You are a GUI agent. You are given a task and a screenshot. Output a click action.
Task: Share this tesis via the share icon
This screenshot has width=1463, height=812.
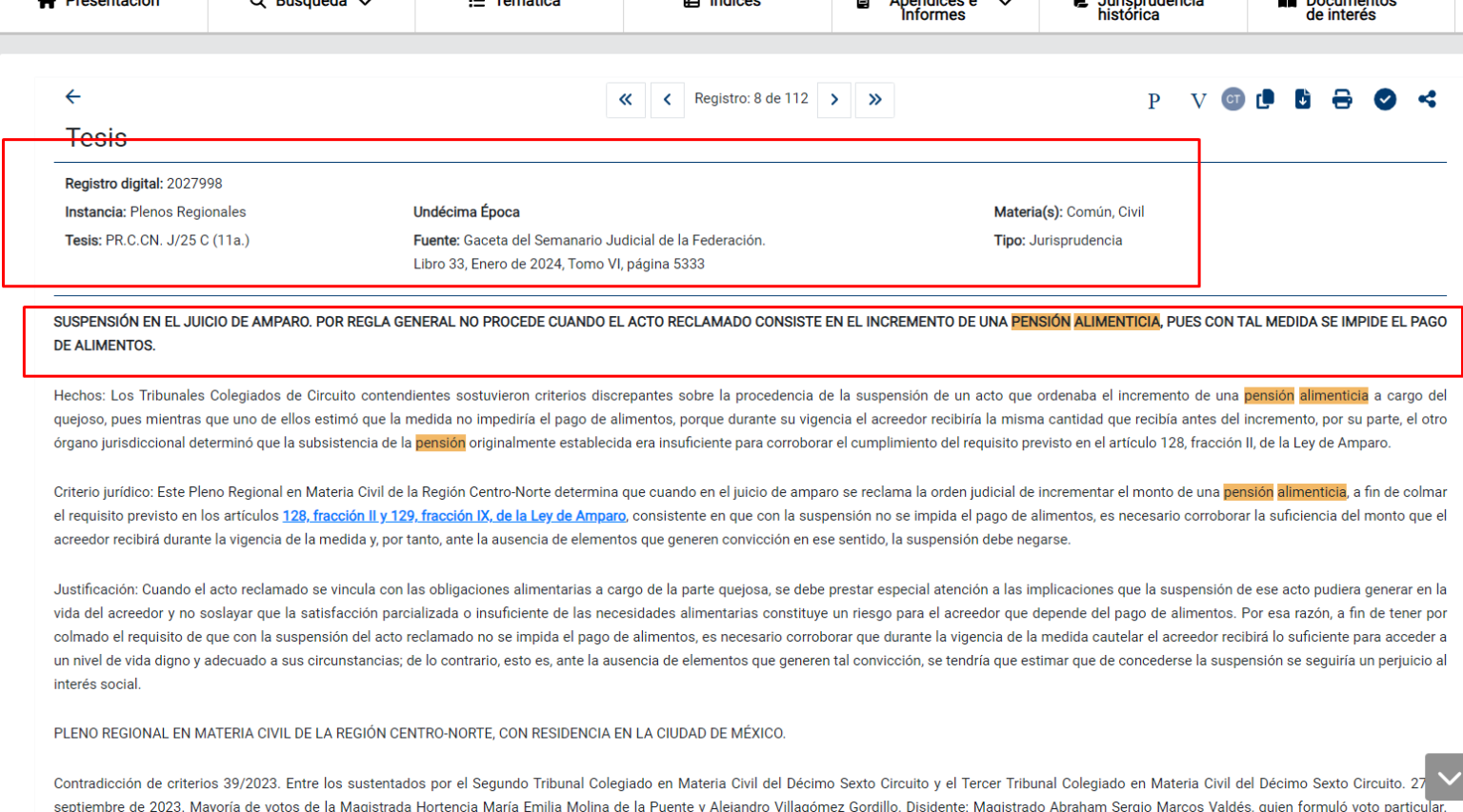point(1427,100)
